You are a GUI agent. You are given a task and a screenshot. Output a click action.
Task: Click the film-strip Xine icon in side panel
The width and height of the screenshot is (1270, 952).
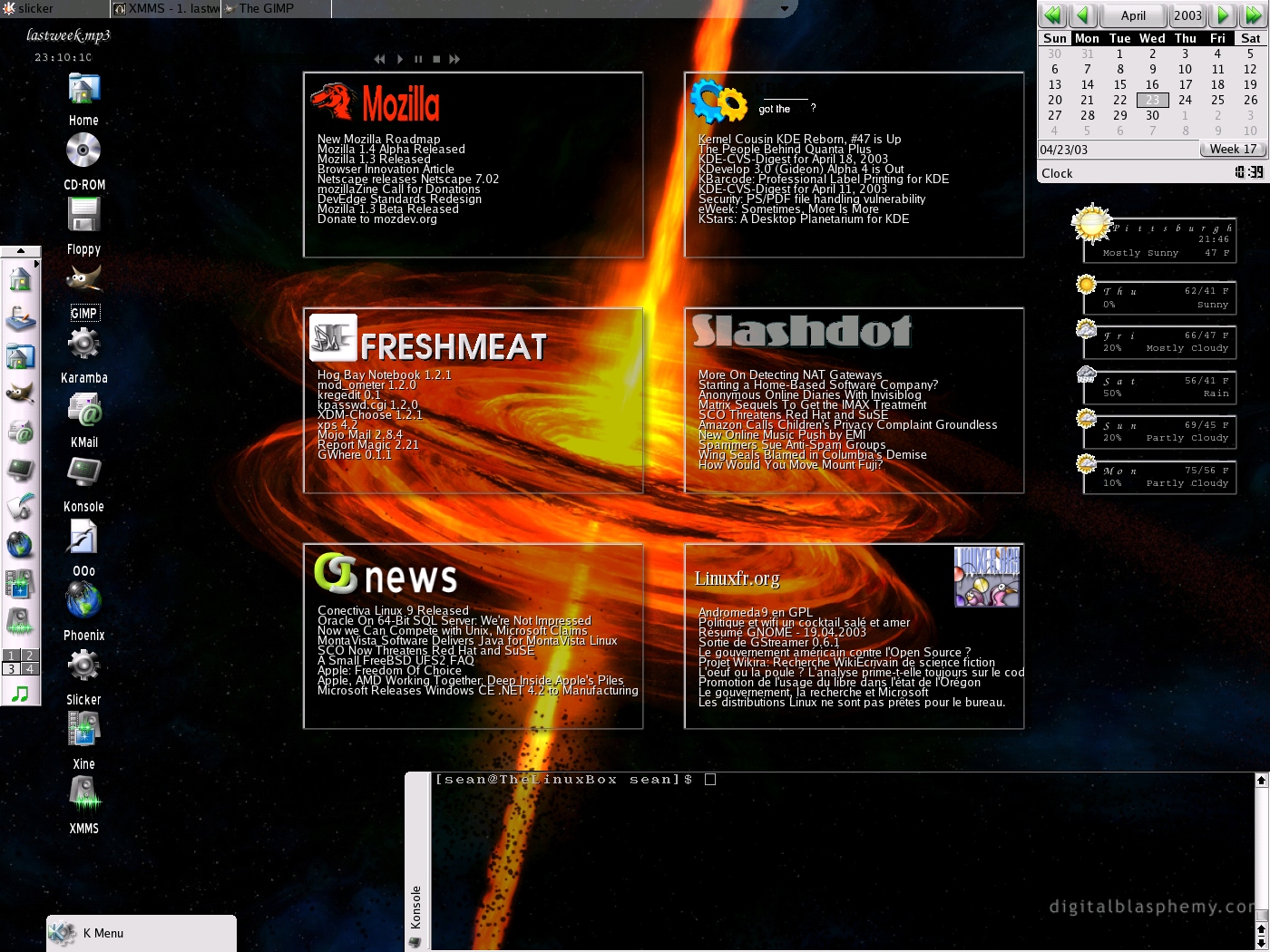pos(20,583)
